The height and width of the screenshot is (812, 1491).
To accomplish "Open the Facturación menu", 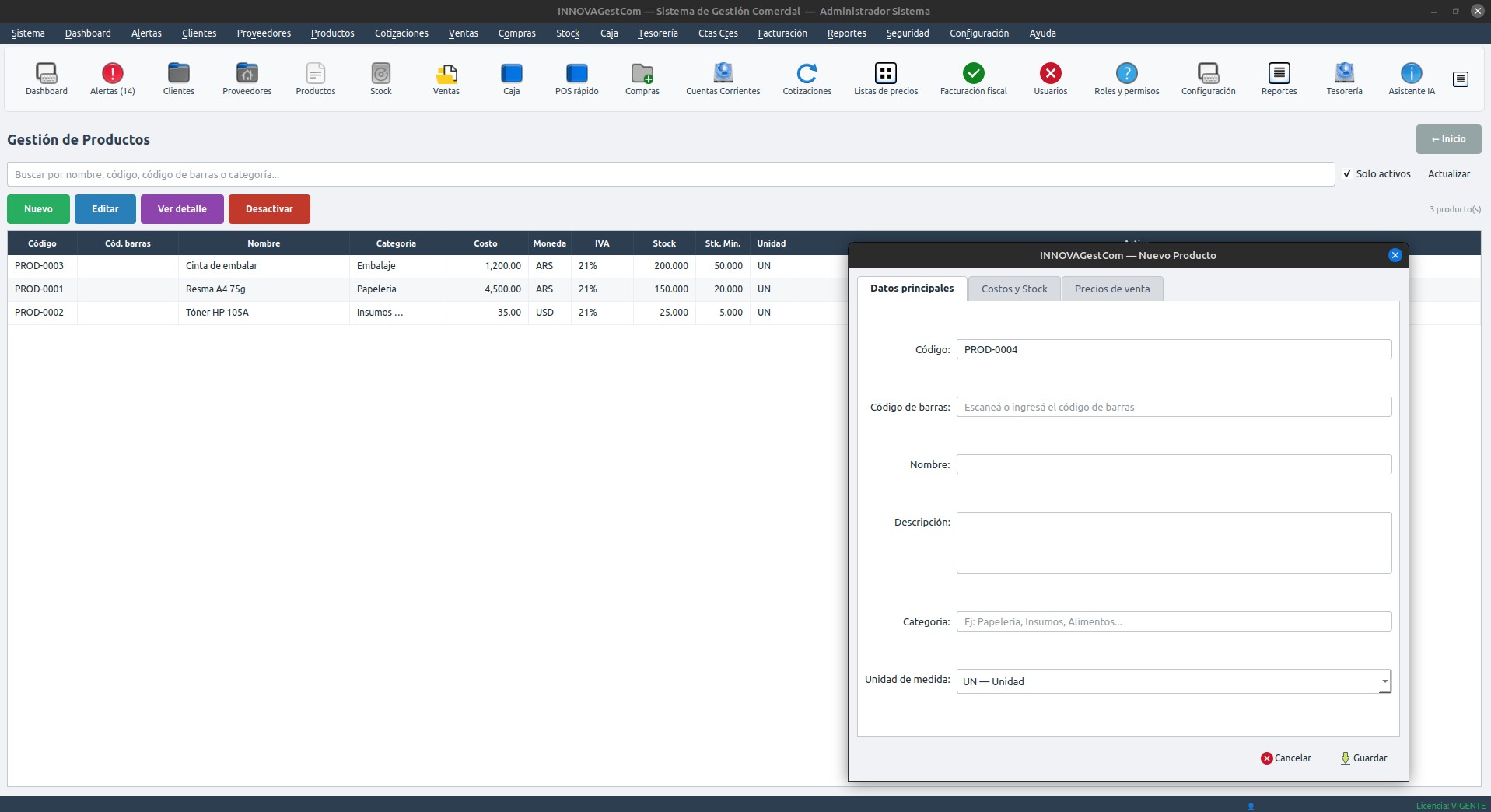I will (x=782, y=33).
